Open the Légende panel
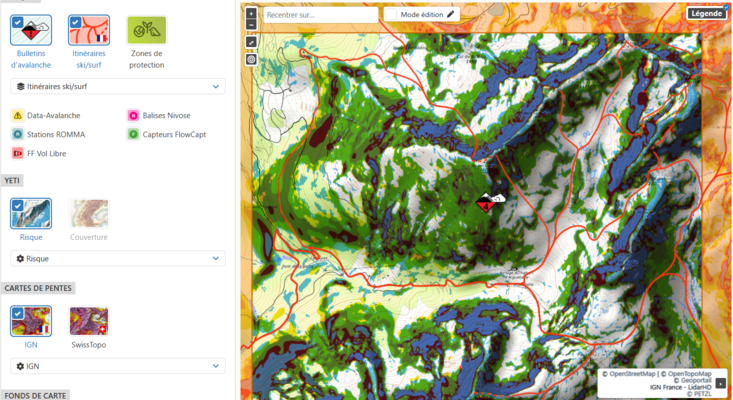 coord(705,13)
